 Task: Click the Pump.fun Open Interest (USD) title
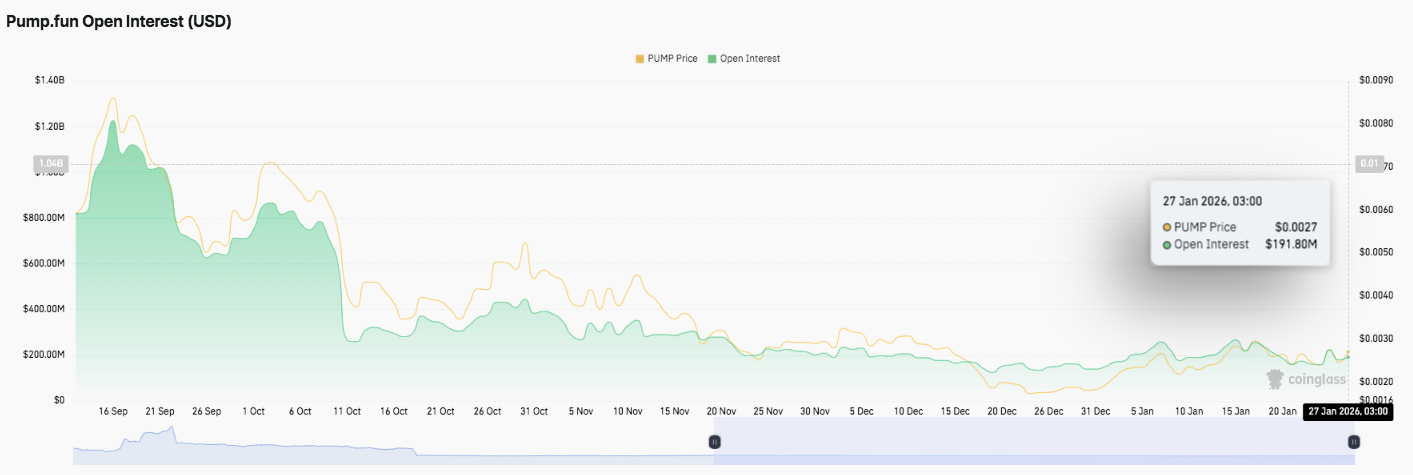119,21
